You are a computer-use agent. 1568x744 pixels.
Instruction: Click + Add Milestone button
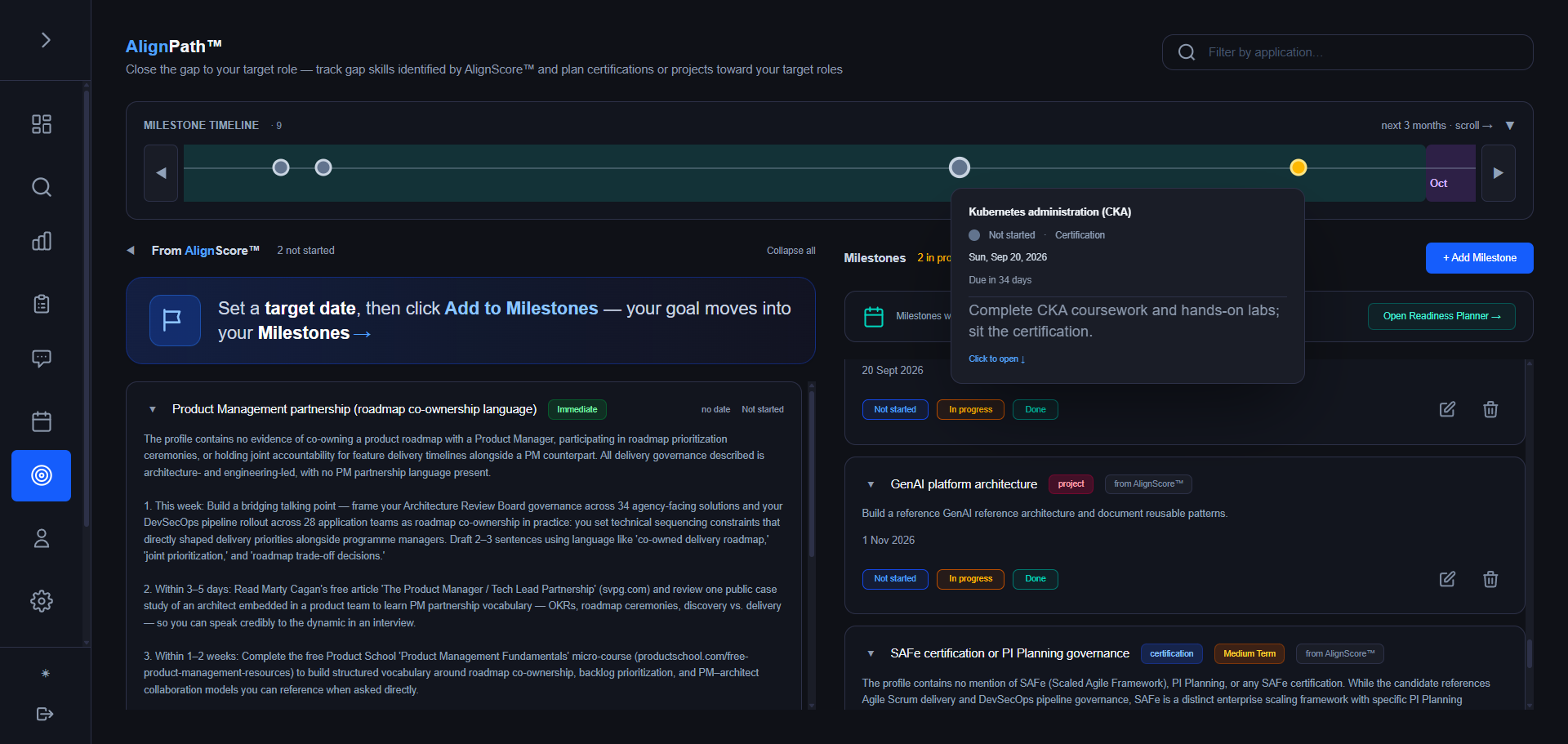coord(1479,258)
